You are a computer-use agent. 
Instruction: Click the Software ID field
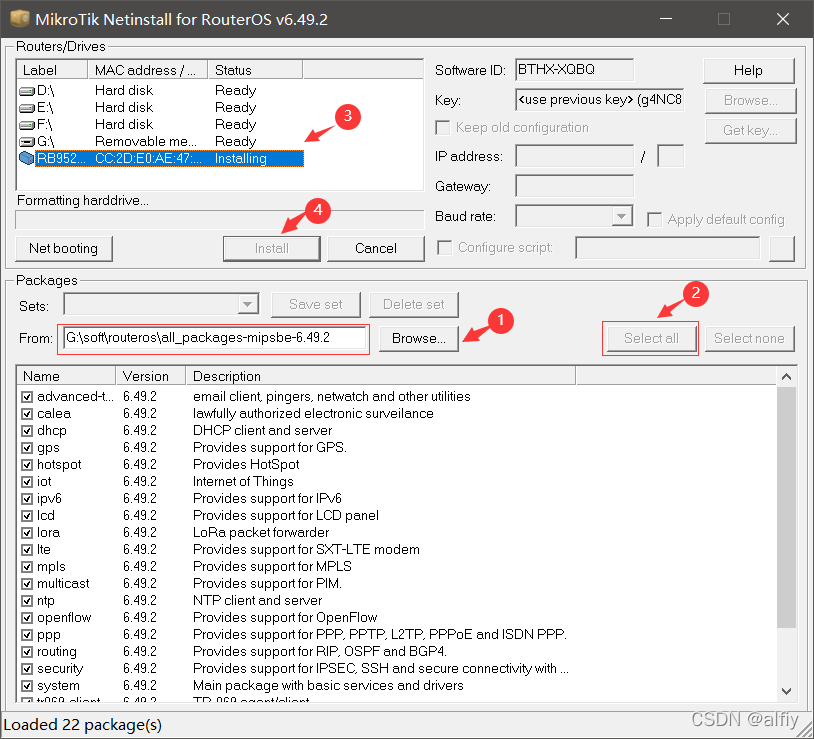pos(574,70)
